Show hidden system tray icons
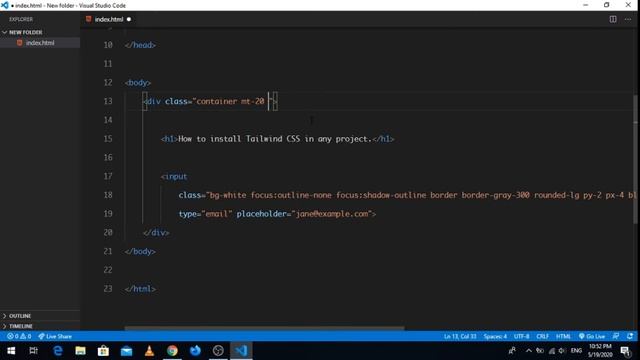 (x=529, y=351)
